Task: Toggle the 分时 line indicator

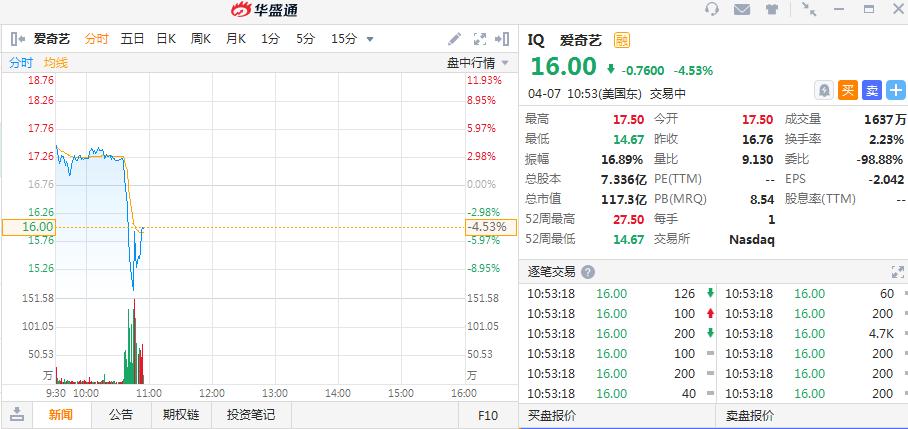Action: point(21,62)
